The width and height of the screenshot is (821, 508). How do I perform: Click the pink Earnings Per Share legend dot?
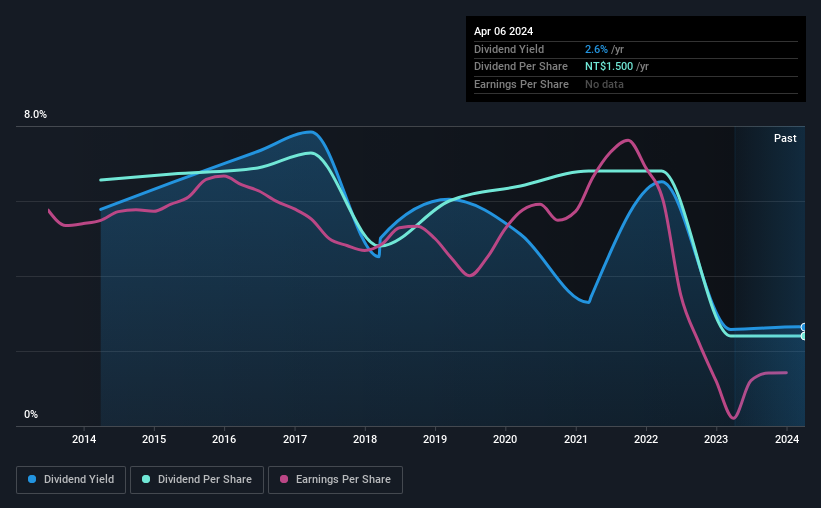pos(284,479)
